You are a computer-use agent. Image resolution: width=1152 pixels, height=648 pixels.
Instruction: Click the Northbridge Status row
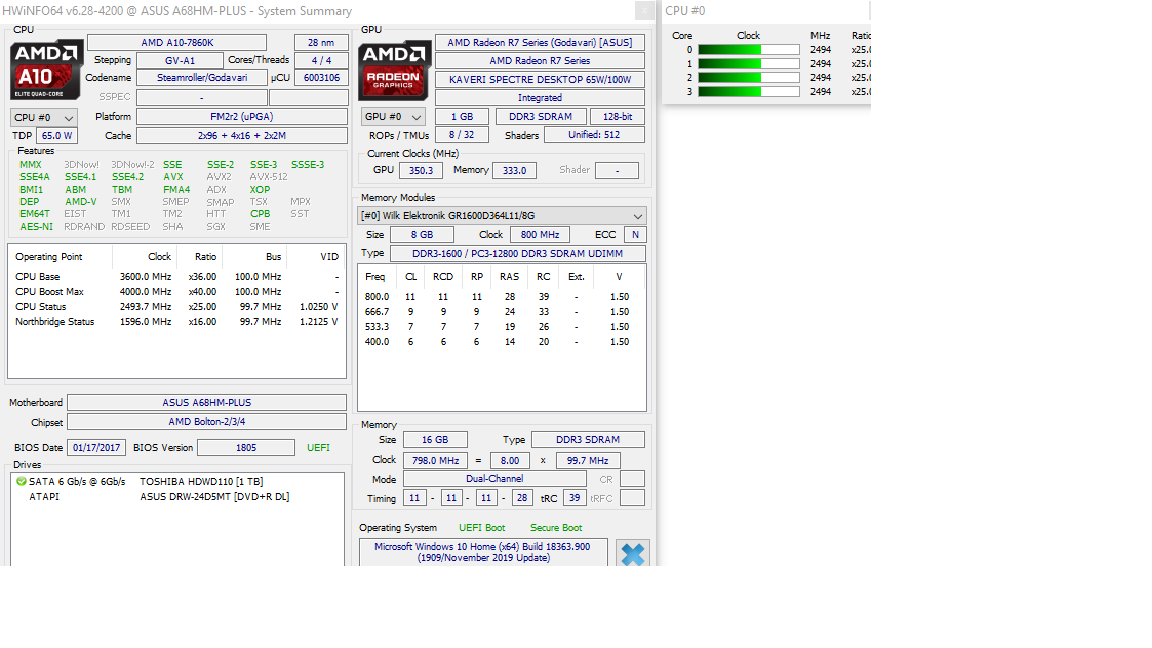point(176,322)
